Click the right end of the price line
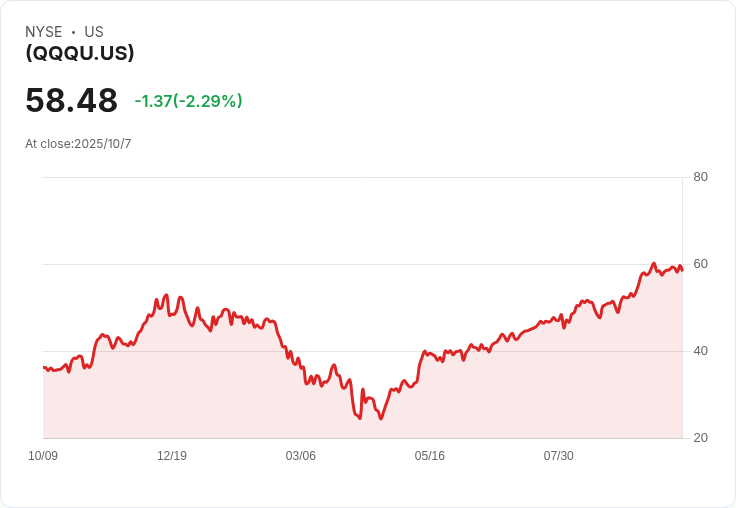Screen dimensions: 736x508 pos(682,269)
